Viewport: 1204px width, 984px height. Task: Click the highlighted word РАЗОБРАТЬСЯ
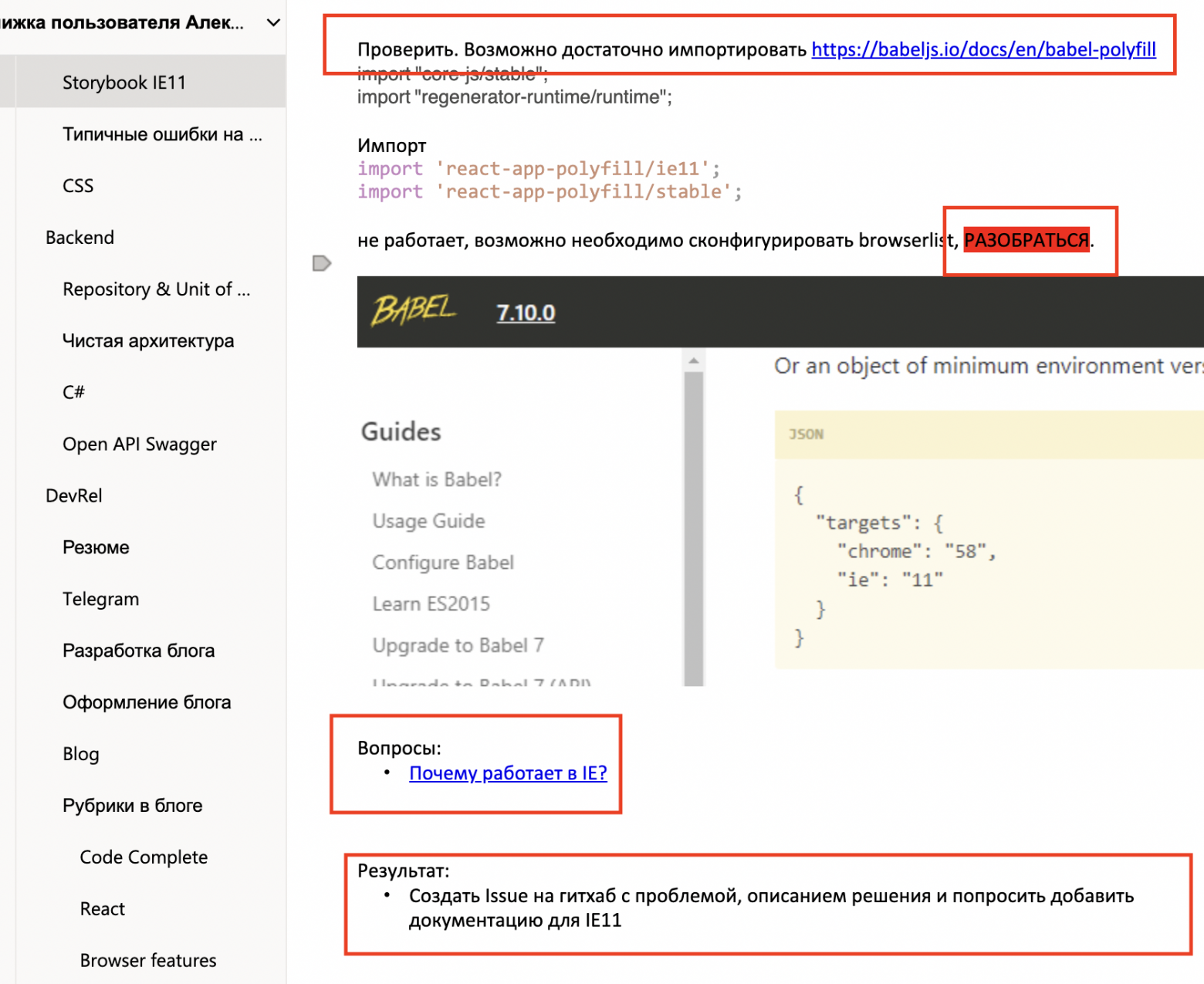click(1026, 241)
